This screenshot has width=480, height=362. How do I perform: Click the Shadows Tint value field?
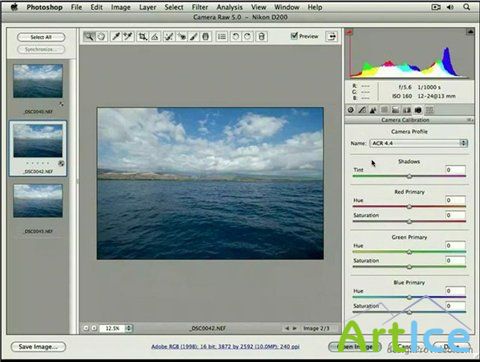(x=455, y=170)
